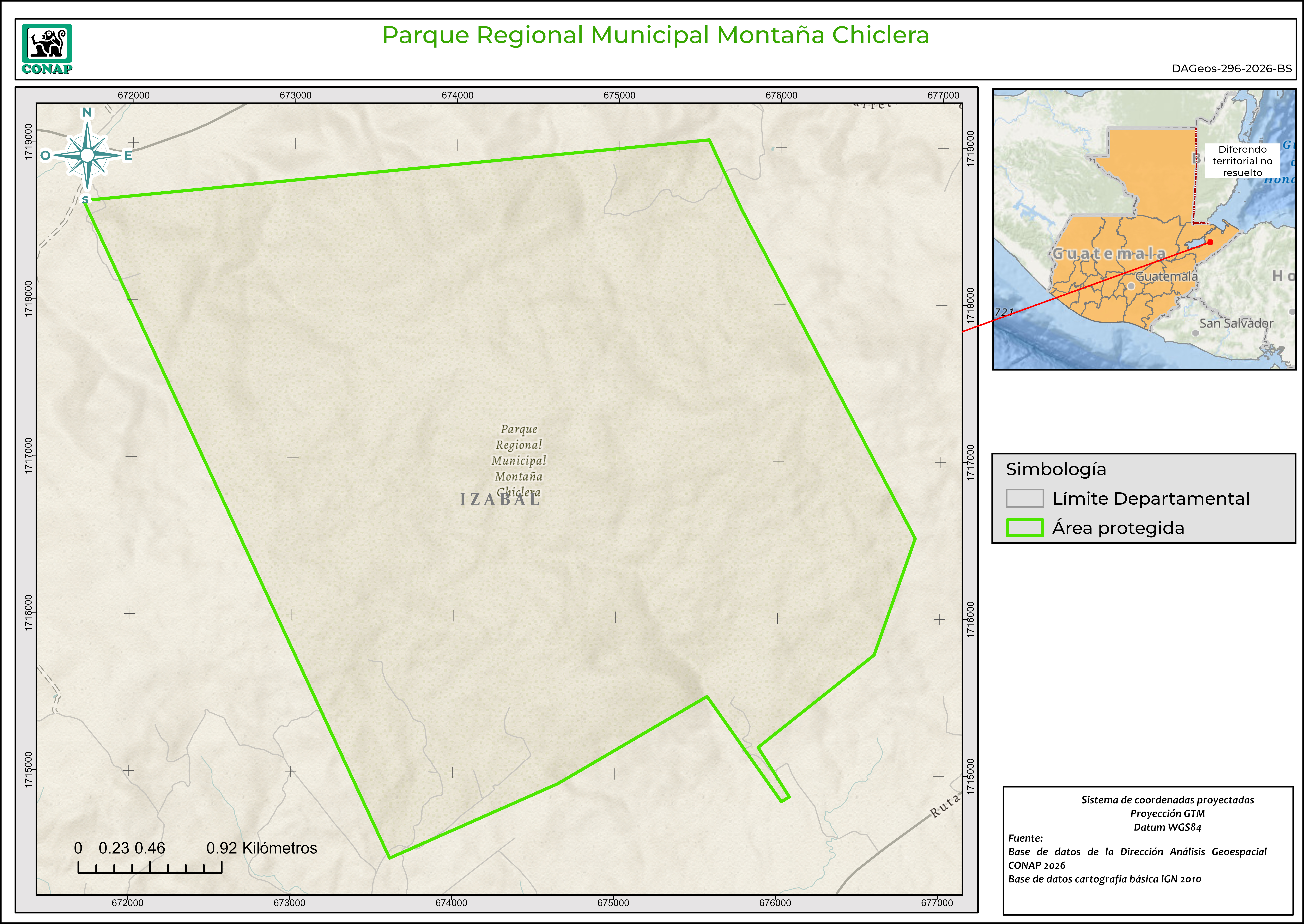Click the red location marker on inset map

[1210, 242]
